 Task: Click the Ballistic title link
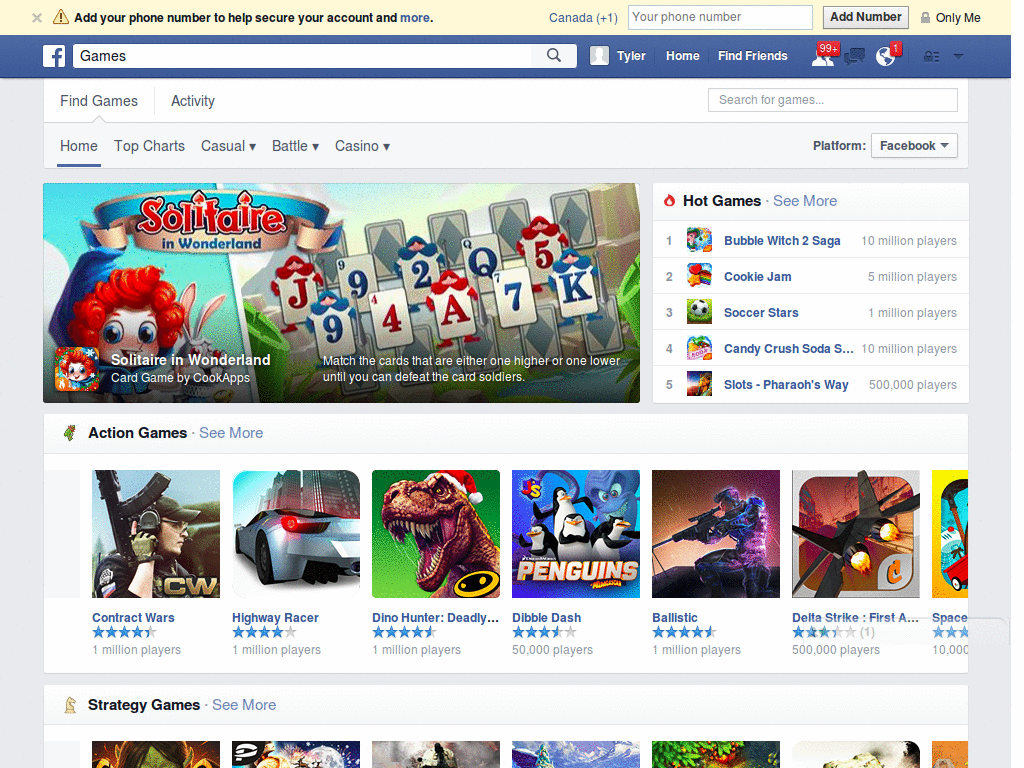[675, 618]
